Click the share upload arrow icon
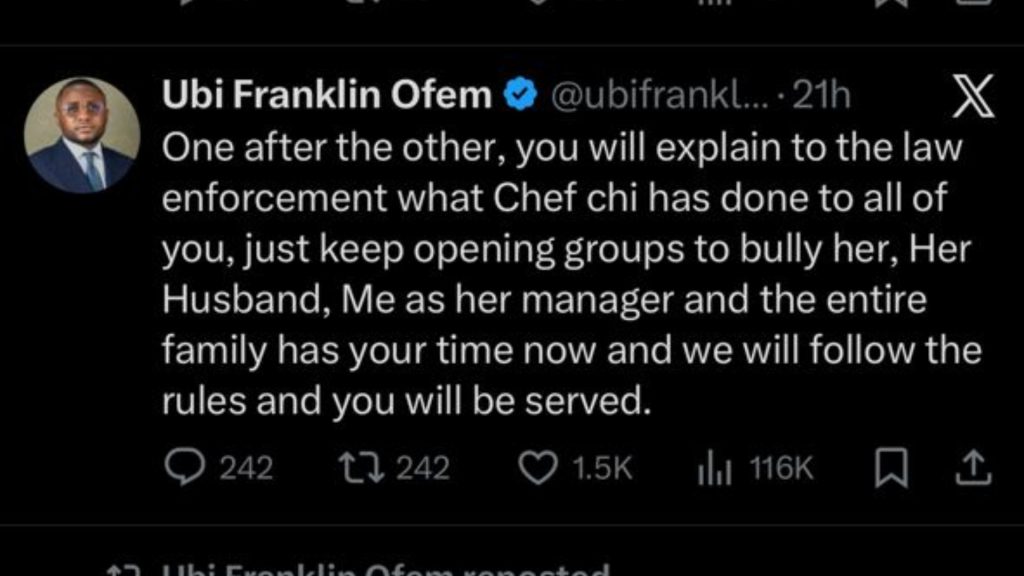The width and height of the screenshot is (1024, 576). pyautogui.click(x=974, y=468)
